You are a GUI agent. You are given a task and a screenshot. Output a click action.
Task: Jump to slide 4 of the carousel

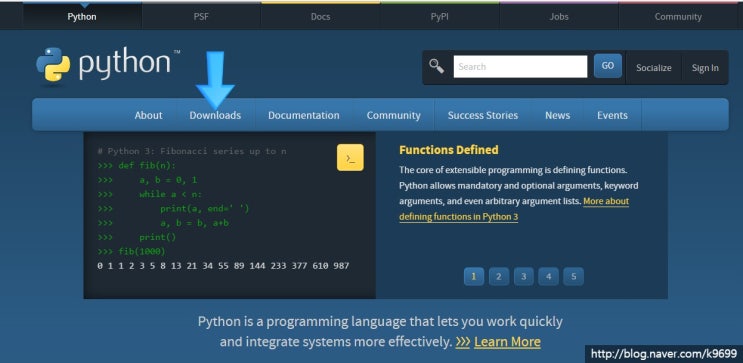tap(548, 277)
